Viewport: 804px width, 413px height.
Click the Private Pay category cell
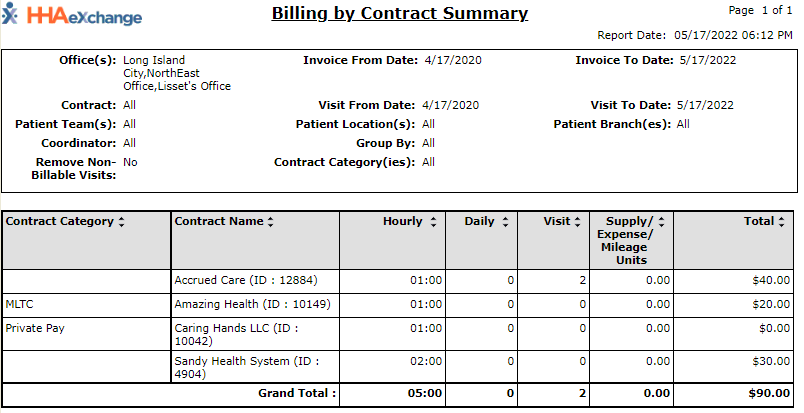[35, 327]
